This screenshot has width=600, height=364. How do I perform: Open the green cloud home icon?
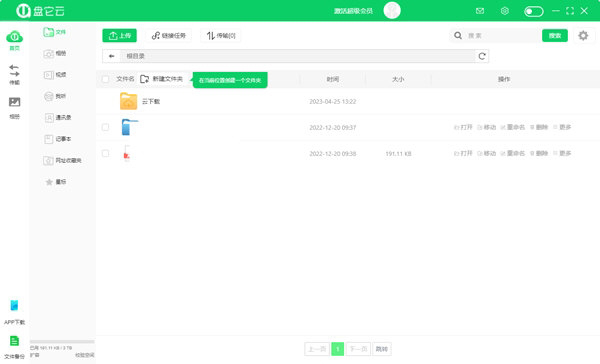14,37
